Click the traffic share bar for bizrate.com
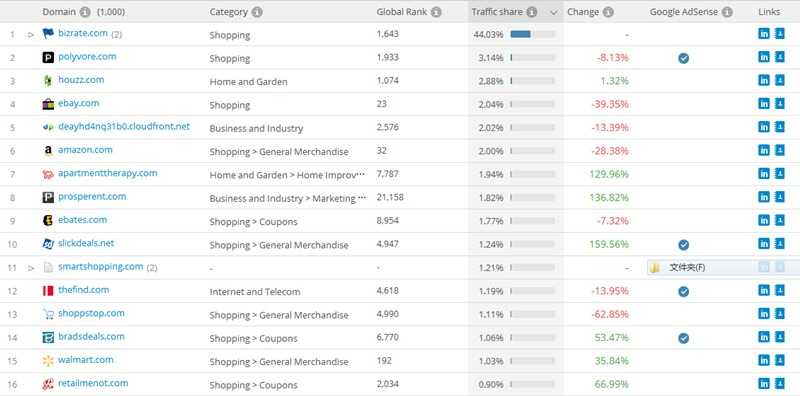800x396 pixels. pyautogui.click(x=532, y=34)
